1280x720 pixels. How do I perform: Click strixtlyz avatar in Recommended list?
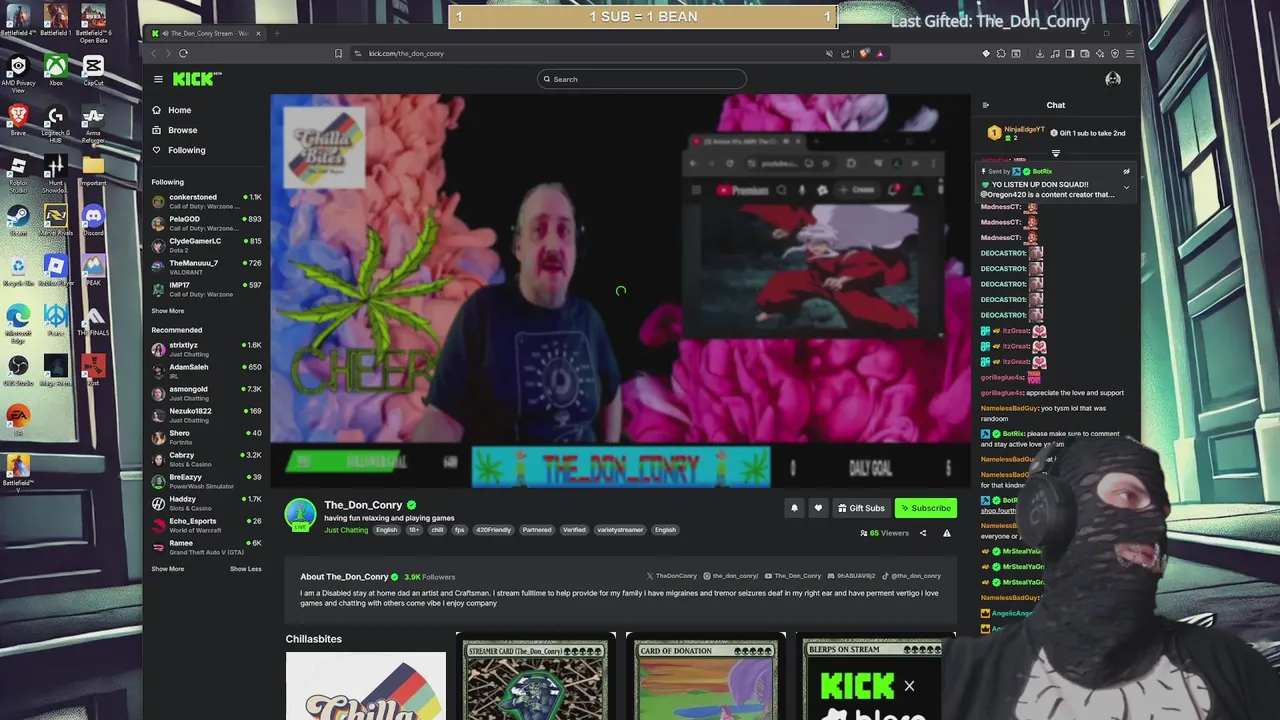coord(158,349)
